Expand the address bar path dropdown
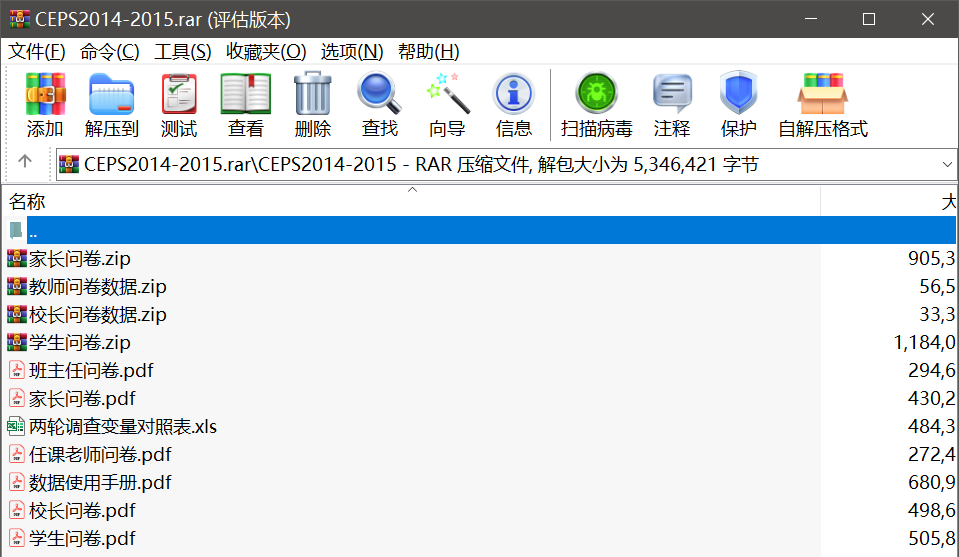 pyautogui.click(x=947, y=164)
